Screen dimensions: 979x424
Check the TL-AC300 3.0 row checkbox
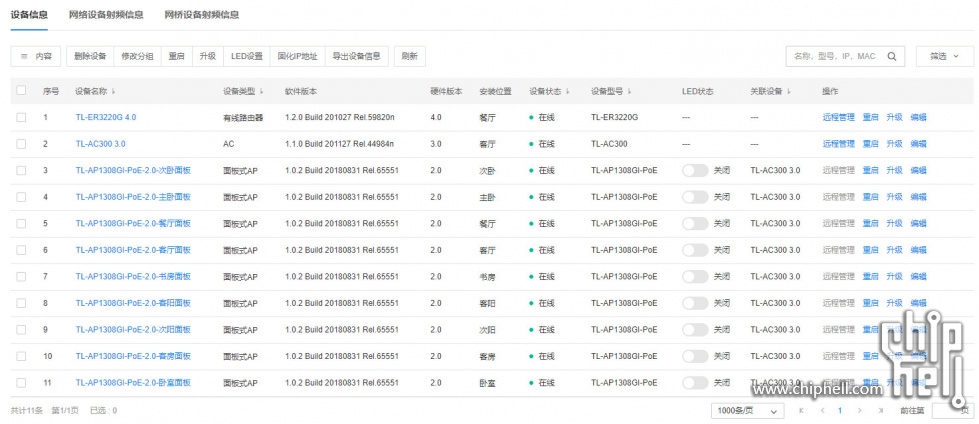21,144
